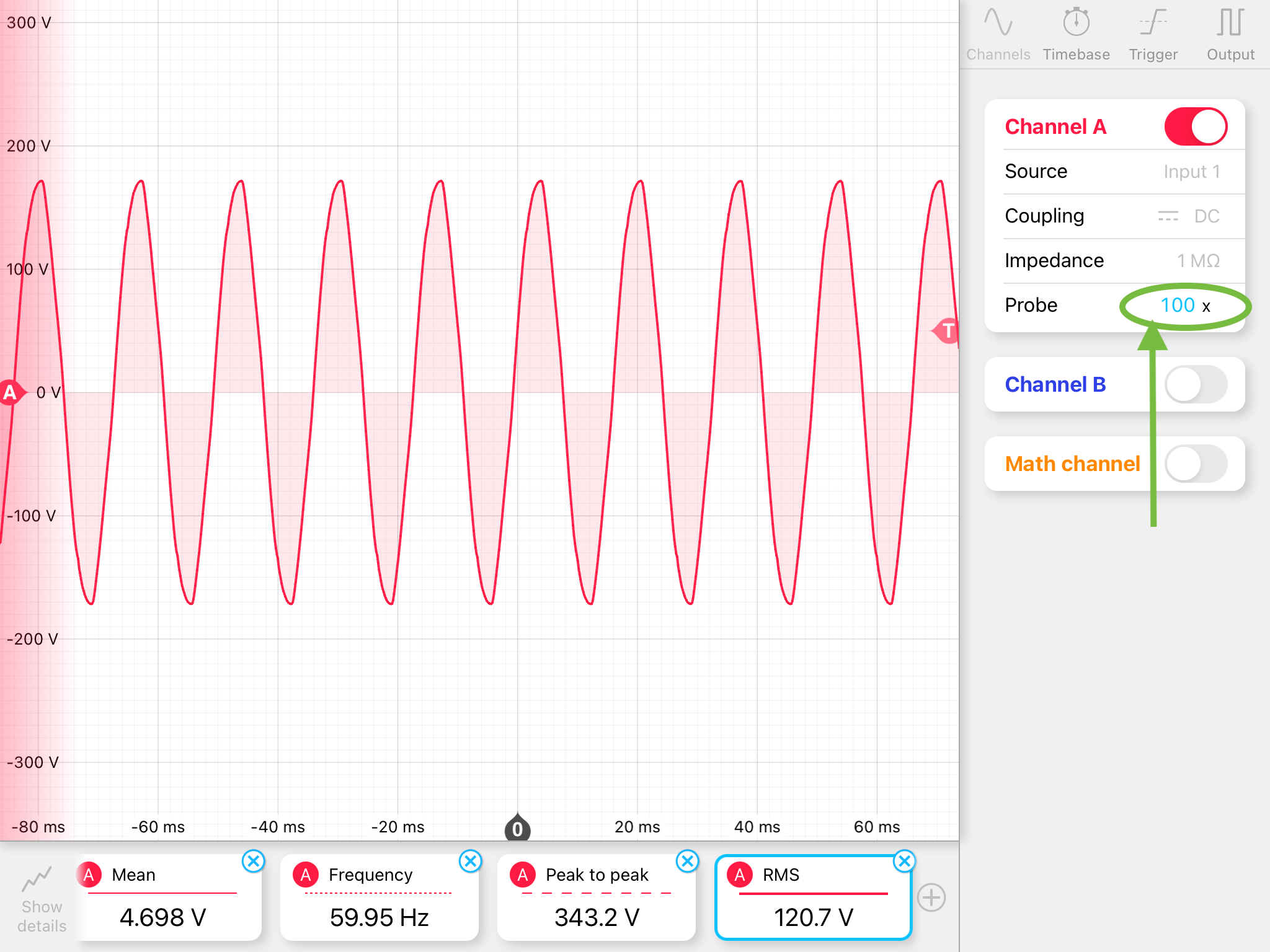Open the Channels tab

coord(998,35)
